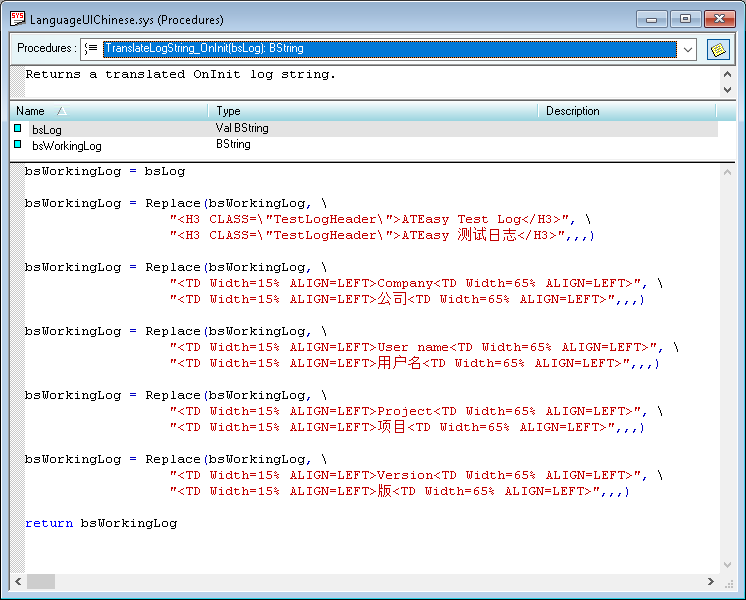Click the Val BString type cell
The image size is (746, 600).
coord(242,128)
